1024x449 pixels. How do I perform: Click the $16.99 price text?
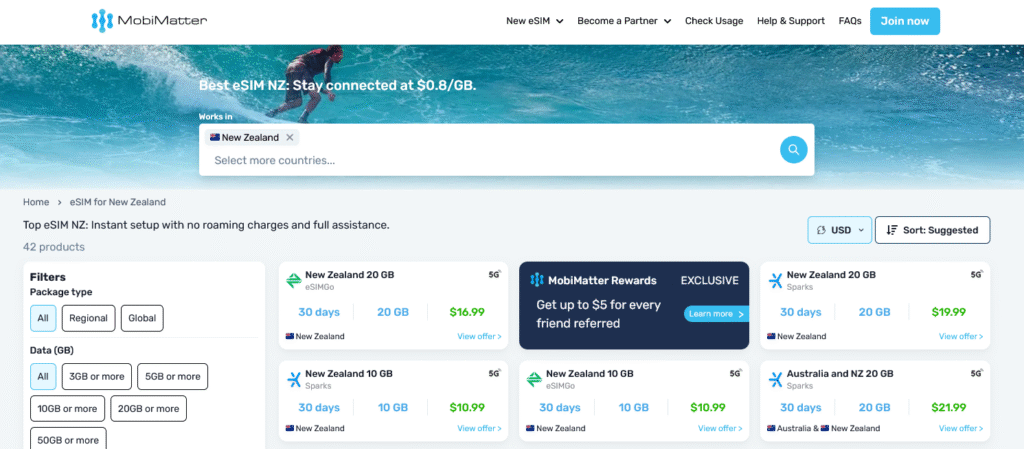pyautogui.click(x=467, y=312)
